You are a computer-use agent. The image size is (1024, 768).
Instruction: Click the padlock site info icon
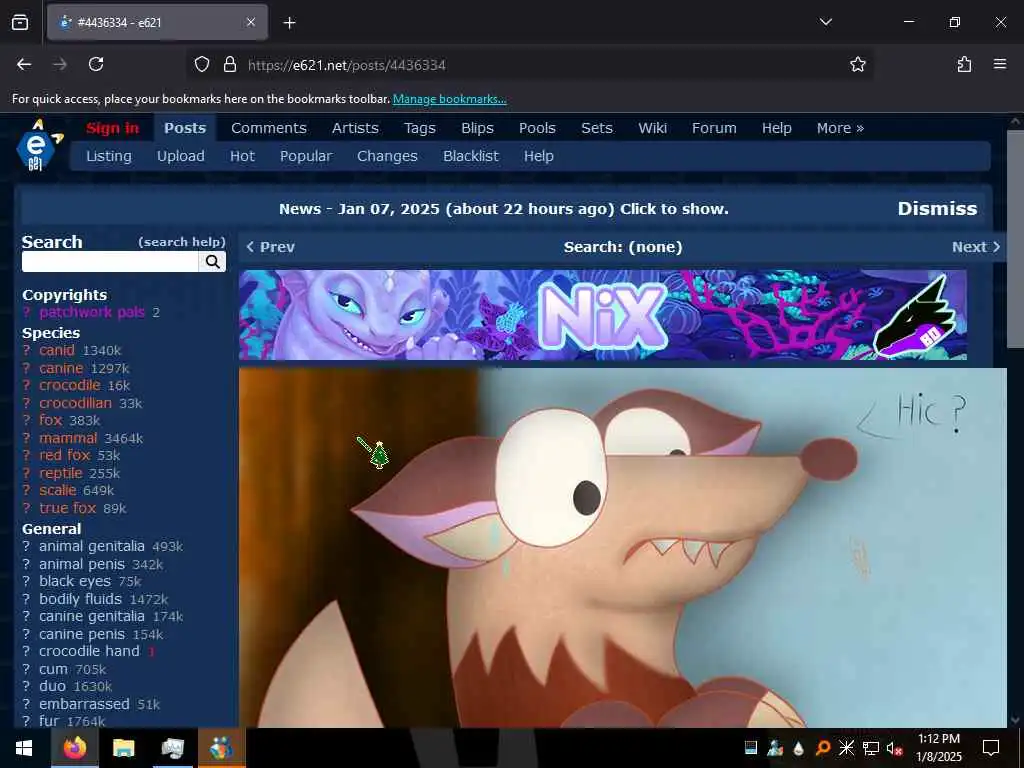tap(229, 64)
